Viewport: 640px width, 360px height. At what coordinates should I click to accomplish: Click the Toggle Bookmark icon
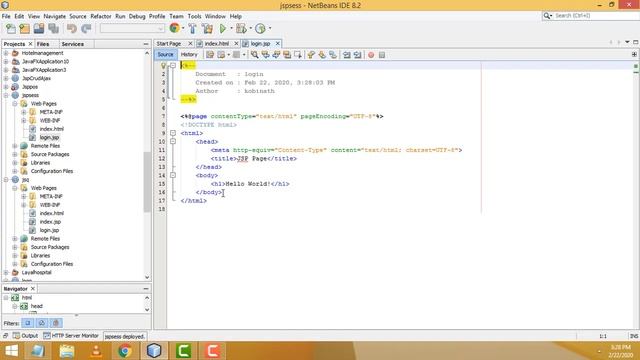pos(333,55)
